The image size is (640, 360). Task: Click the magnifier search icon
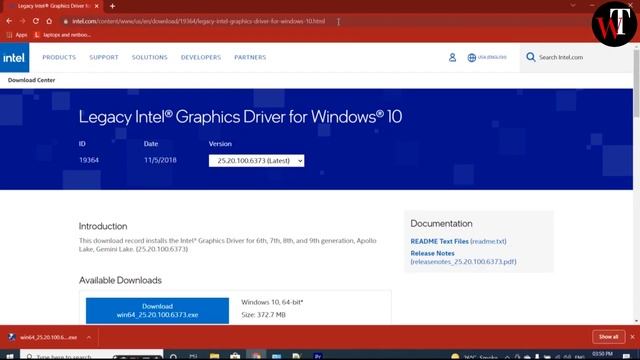pos(530,57)
